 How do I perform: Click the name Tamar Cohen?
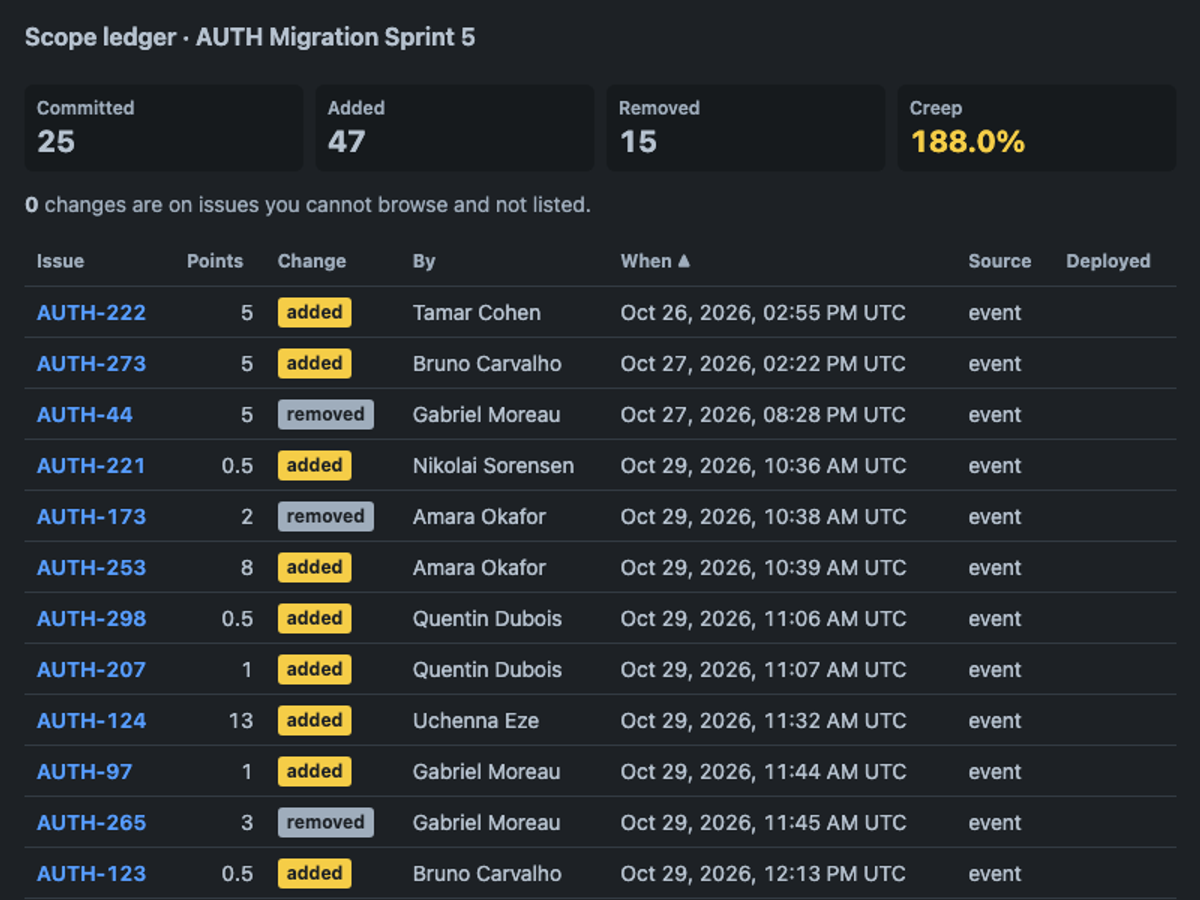477,313
